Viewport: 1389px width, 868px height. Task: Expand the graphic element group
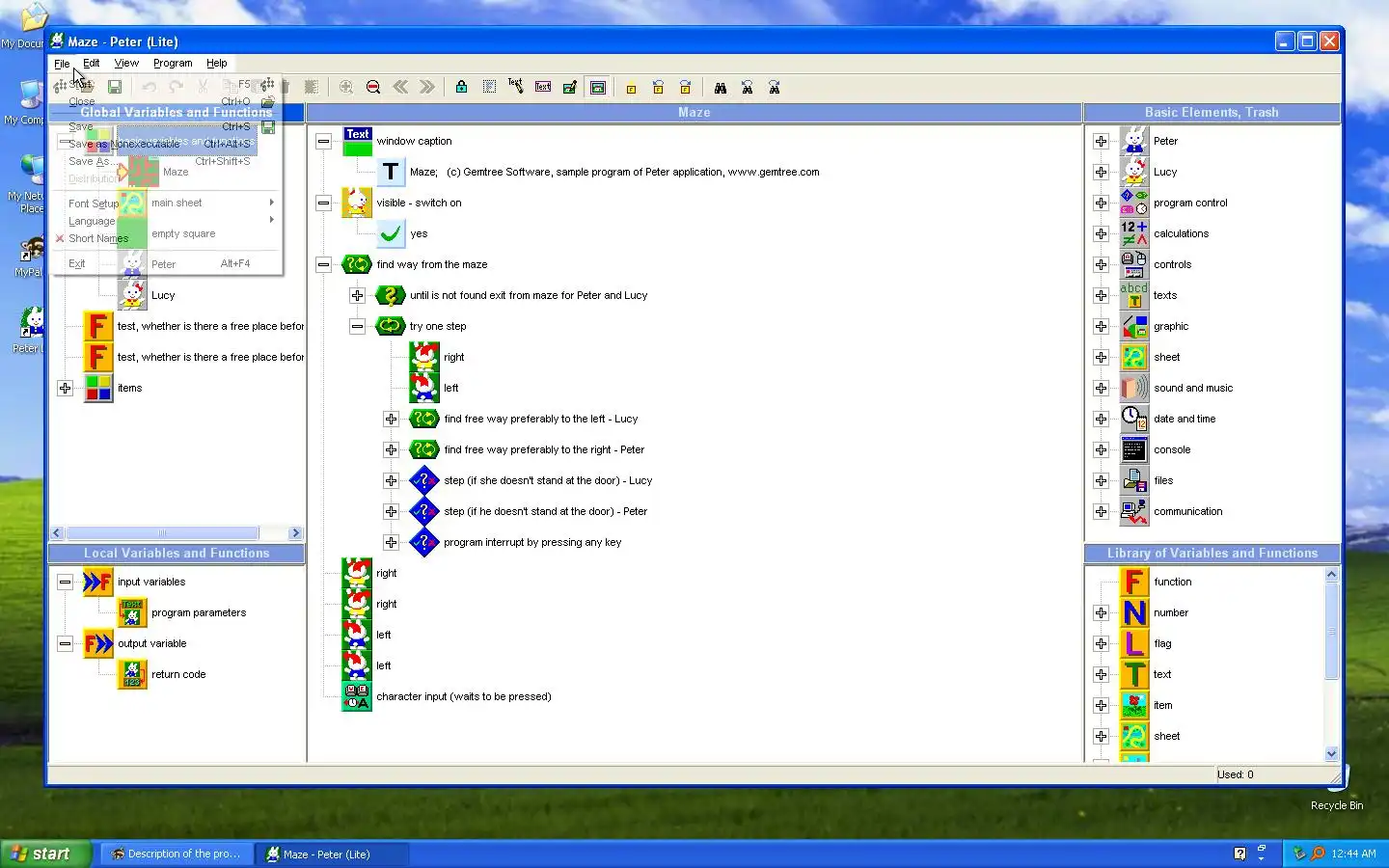[x=1101, y=326]
